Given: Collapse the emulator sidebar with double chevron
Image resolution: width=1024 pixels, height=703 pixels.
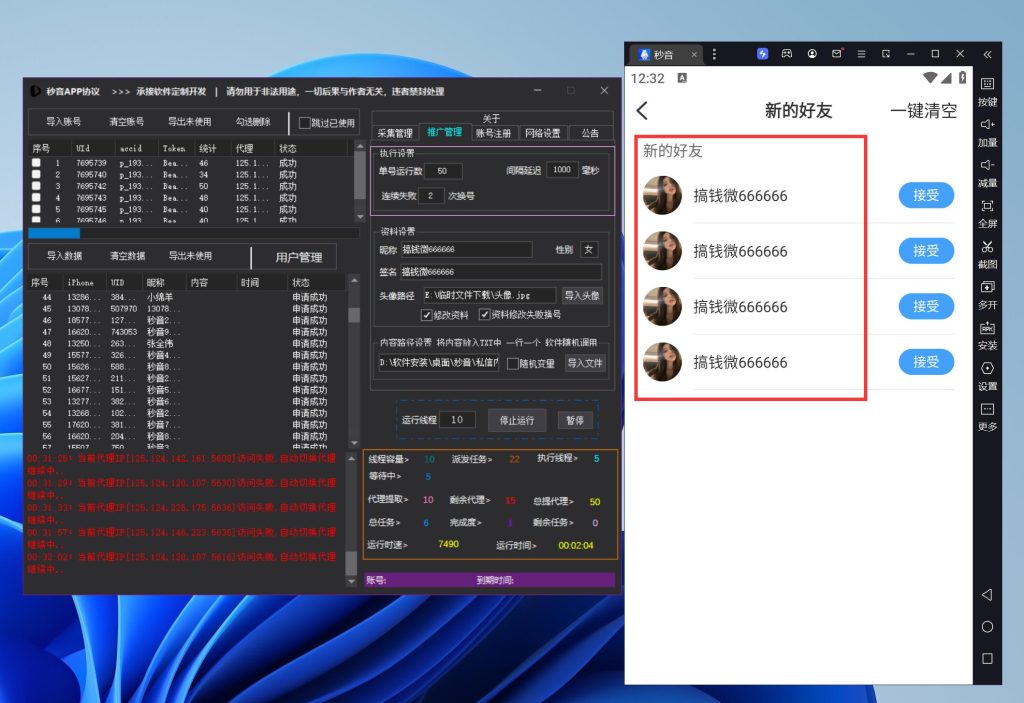Looking at the screenshot, I should [988, 54].
